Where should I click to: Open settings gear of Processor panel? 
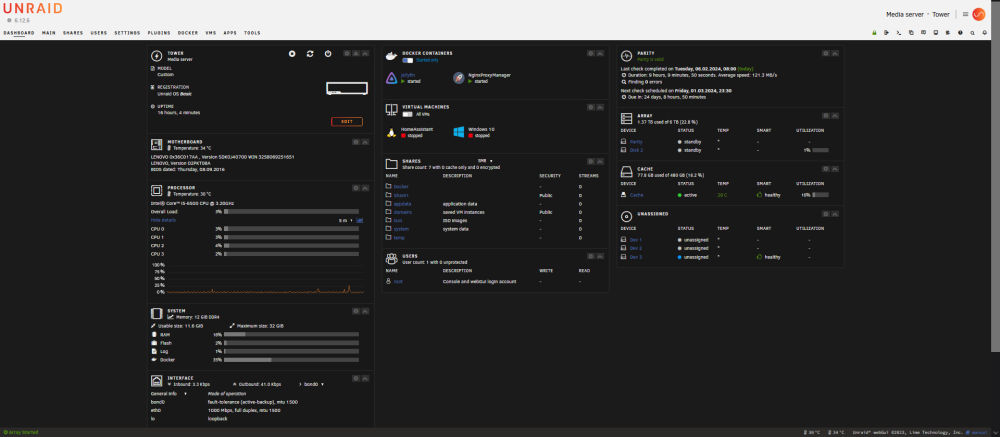(x=356, y=188)
